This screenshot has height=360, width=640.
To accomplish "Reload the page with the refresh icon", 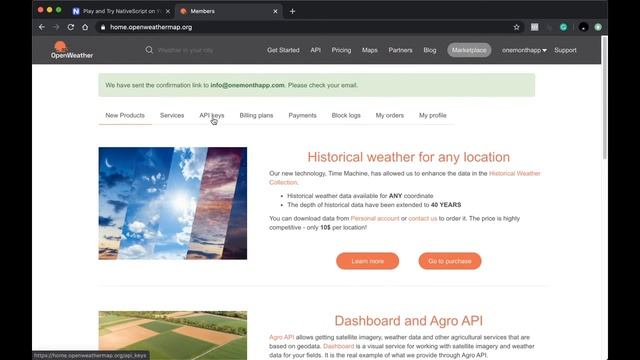I will [71, 27].
